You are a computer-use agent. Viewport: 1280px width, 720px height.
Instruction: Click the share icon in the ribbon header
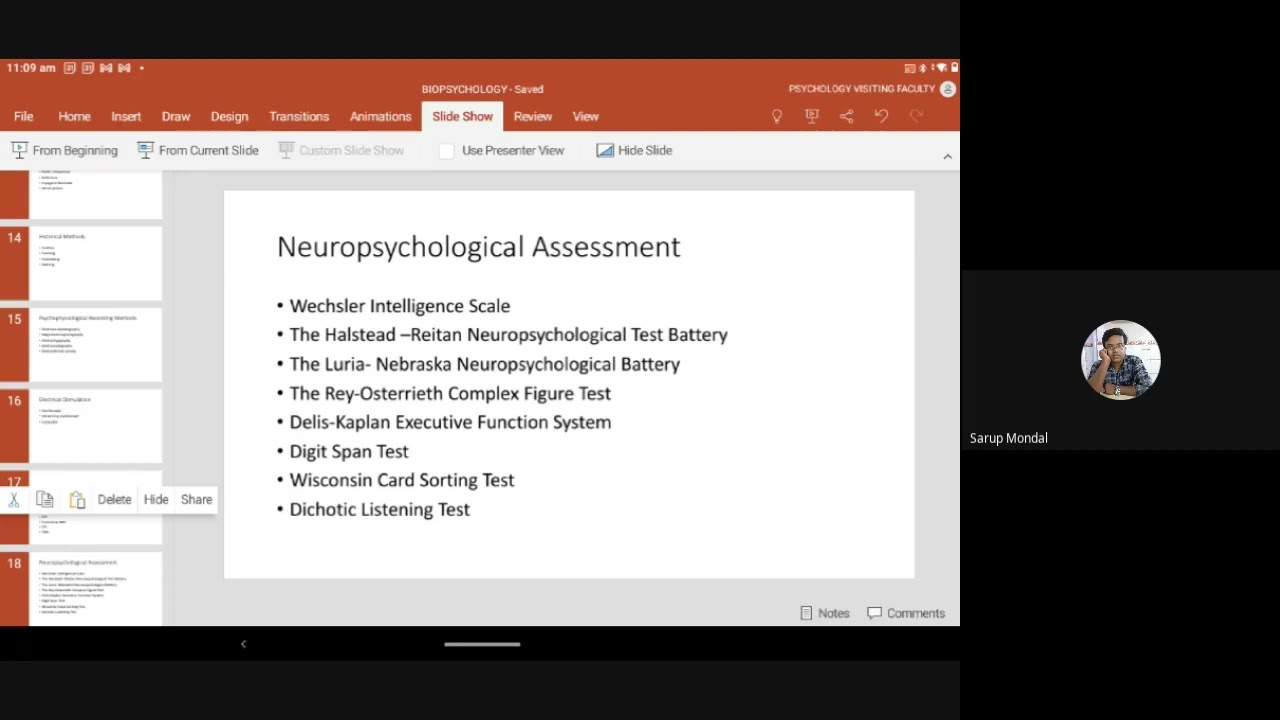tap(847, 117)
